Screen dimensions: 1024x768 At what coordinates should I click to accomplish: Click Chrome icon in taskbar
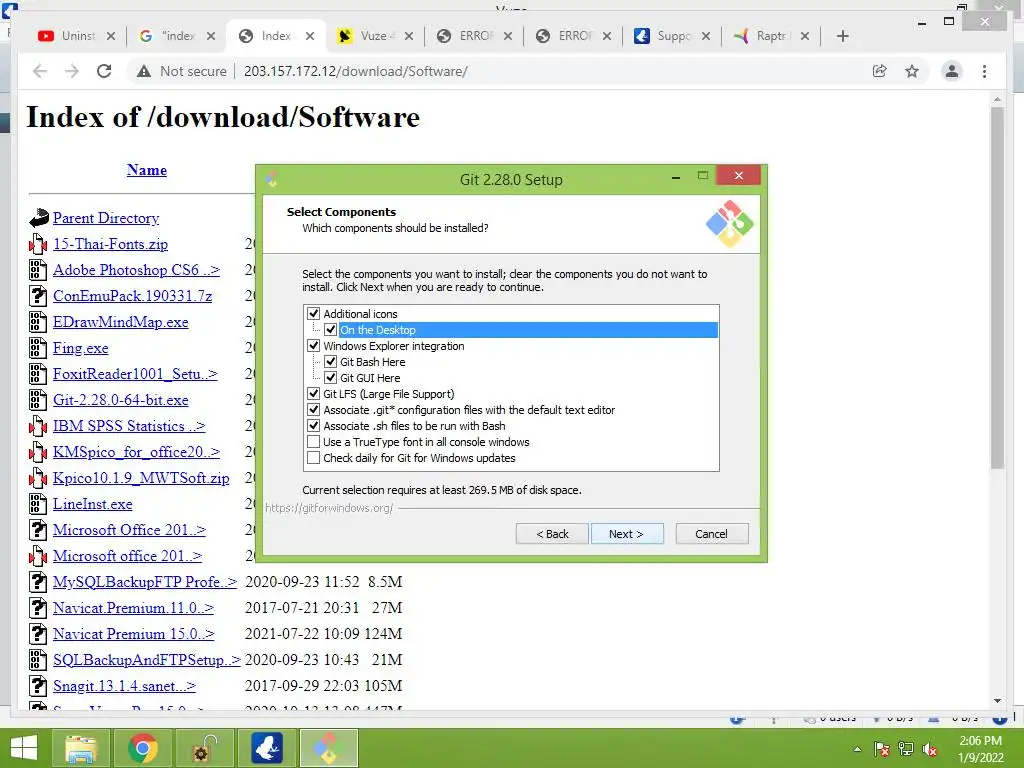[142, 748]
